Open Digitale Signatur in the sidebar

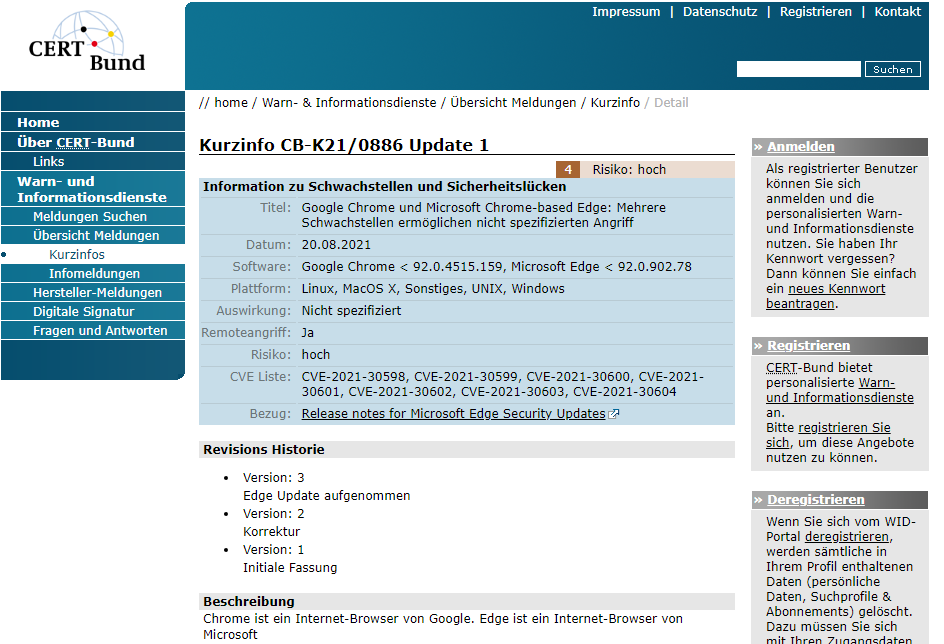(x=93, y=312)
